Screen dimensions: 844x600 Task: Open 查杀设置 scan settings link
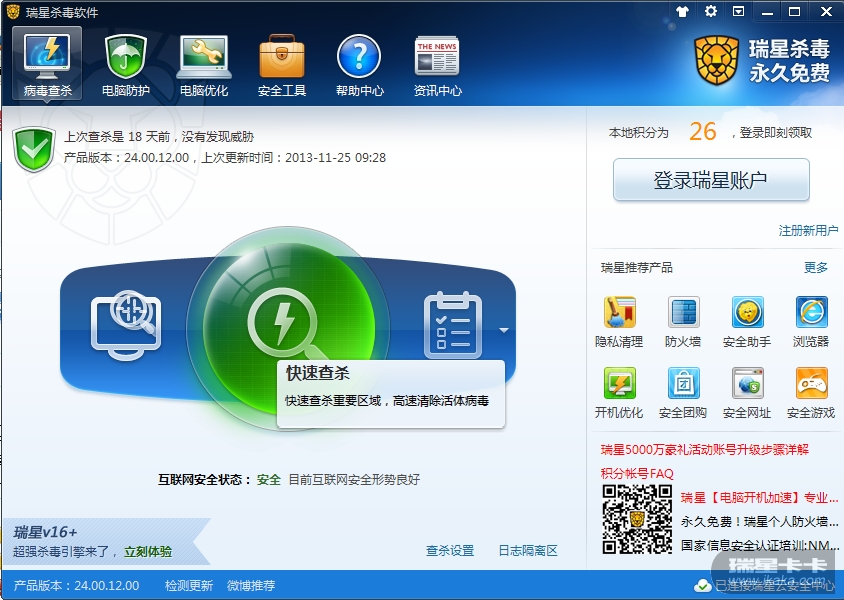tap(450, 550)
